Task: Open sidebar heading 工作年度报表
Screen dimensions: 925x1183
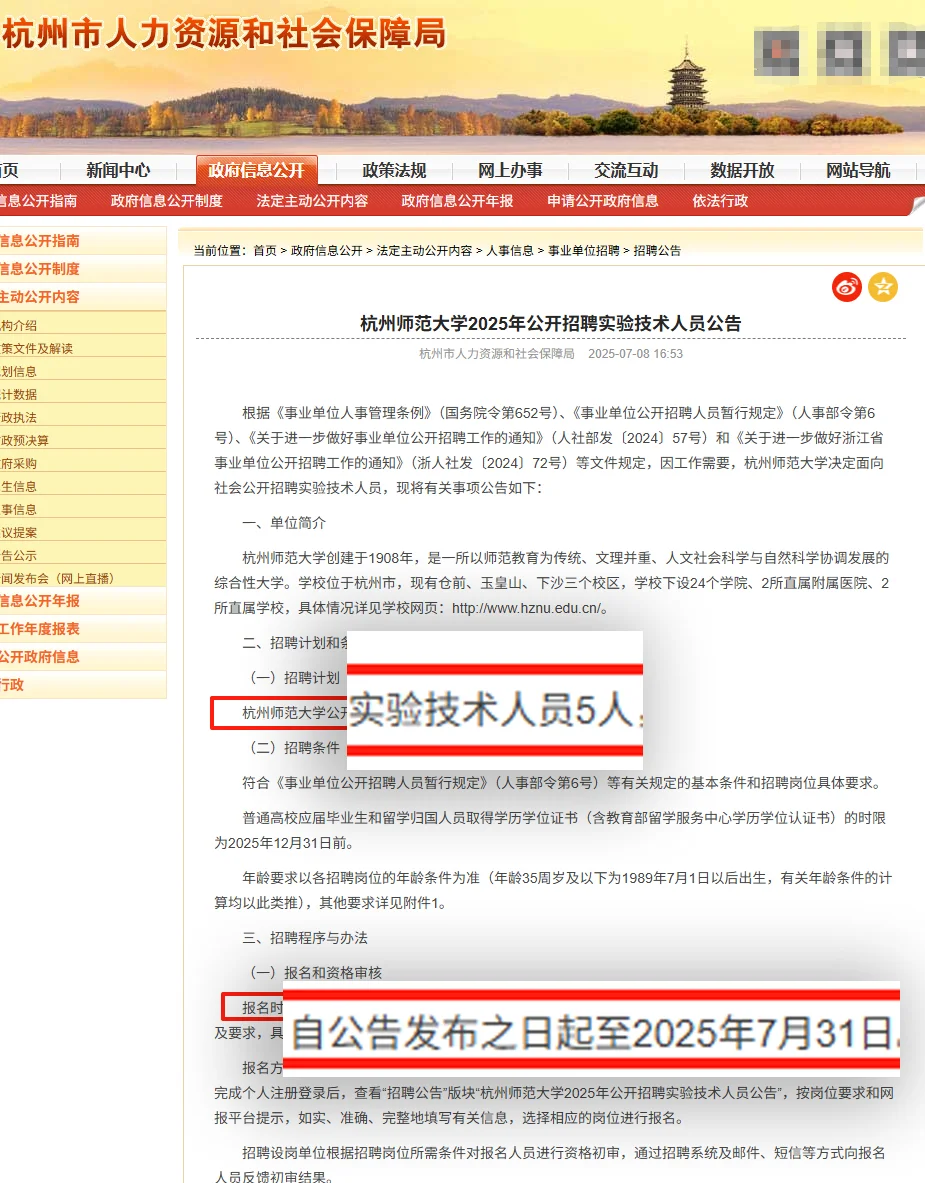Action: (x=40, y=629)
